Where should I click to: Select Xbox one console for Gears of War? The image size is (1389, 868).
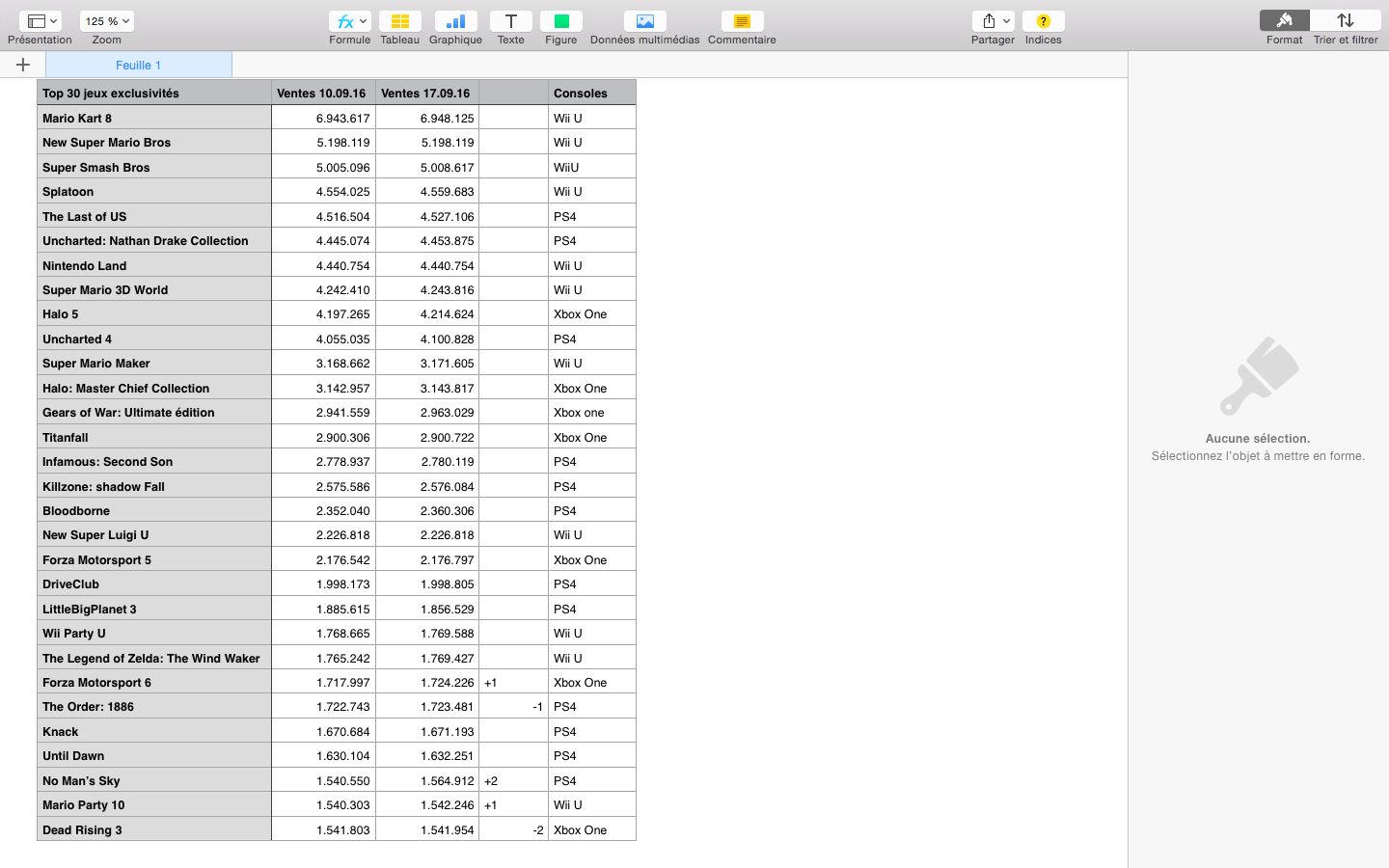coord(592,412)
